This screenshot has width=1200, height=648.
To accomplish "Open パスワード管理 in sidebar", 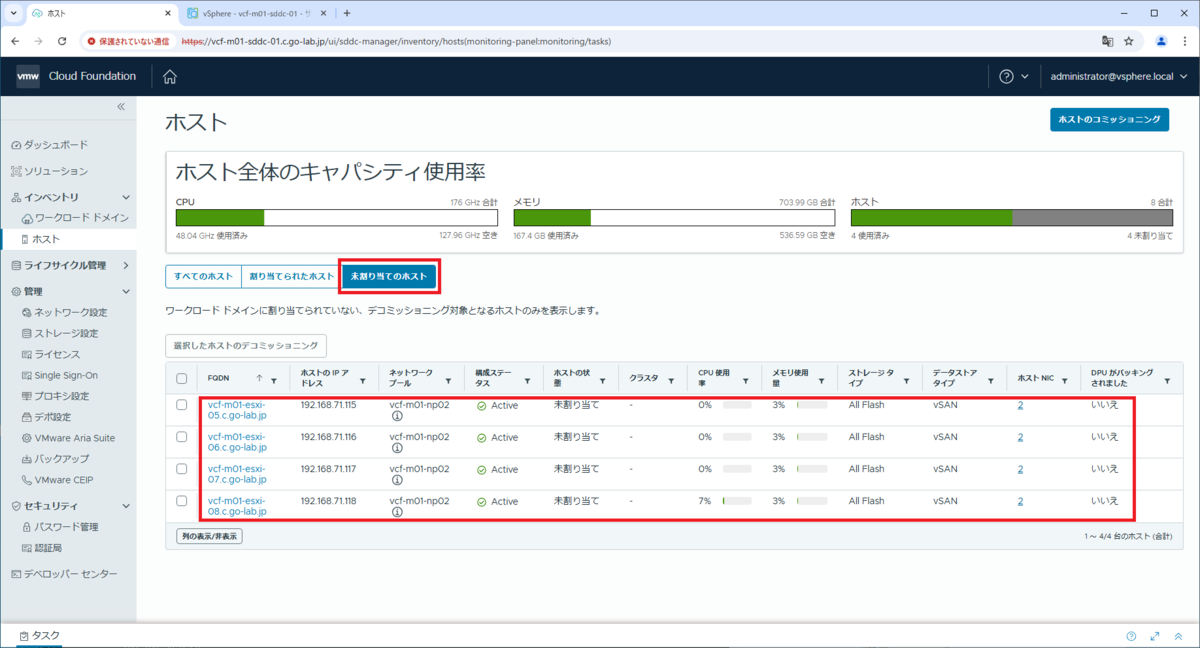I will click(66, 526).
